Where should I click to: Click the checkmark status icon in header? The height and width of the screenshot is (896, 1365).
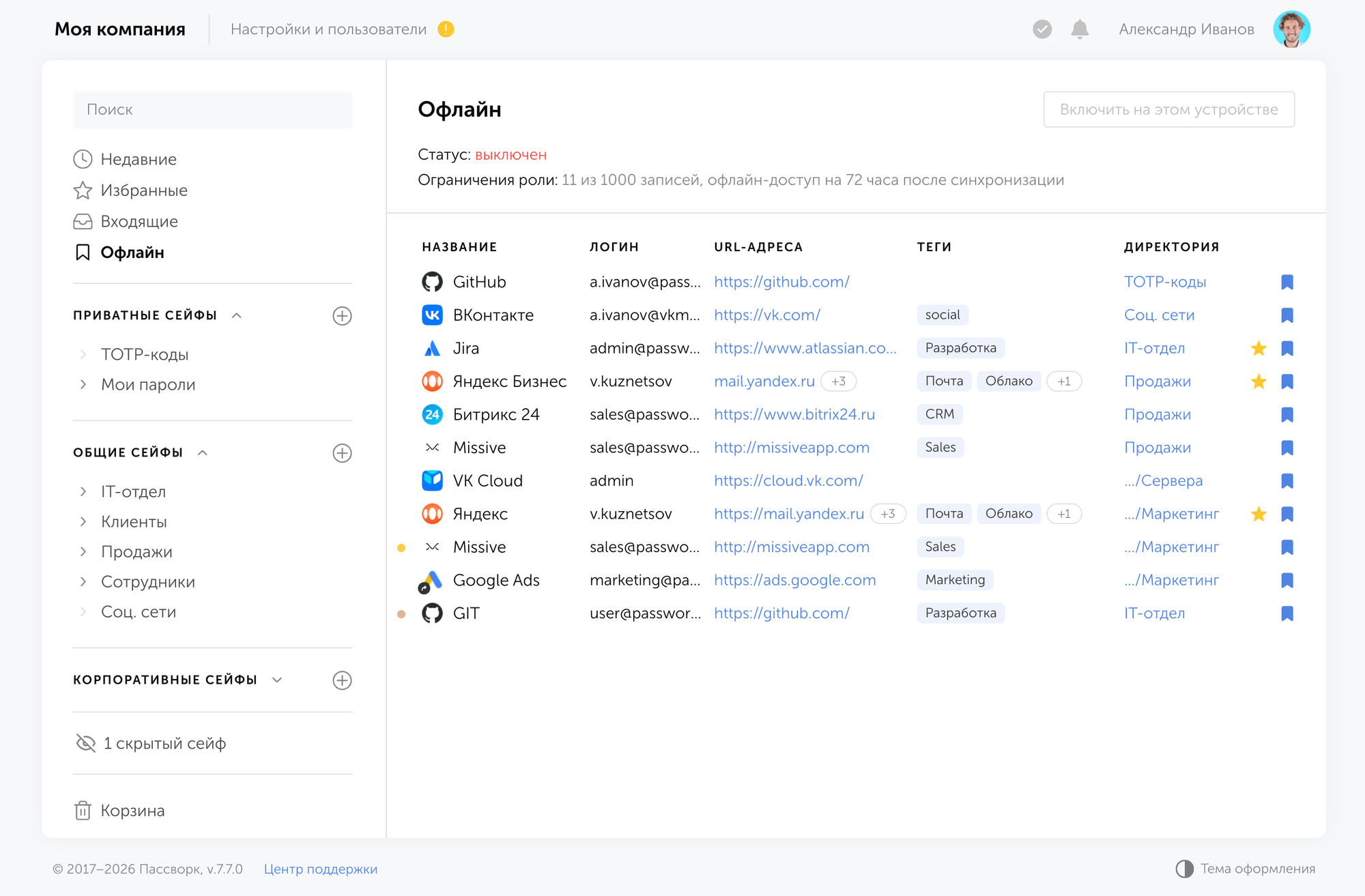click(x=1042, y=29)
